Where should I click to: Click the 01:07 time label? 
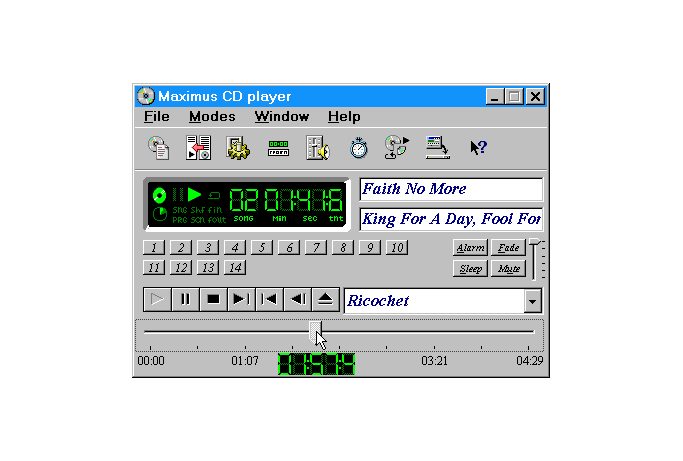[x=245, y=361]
